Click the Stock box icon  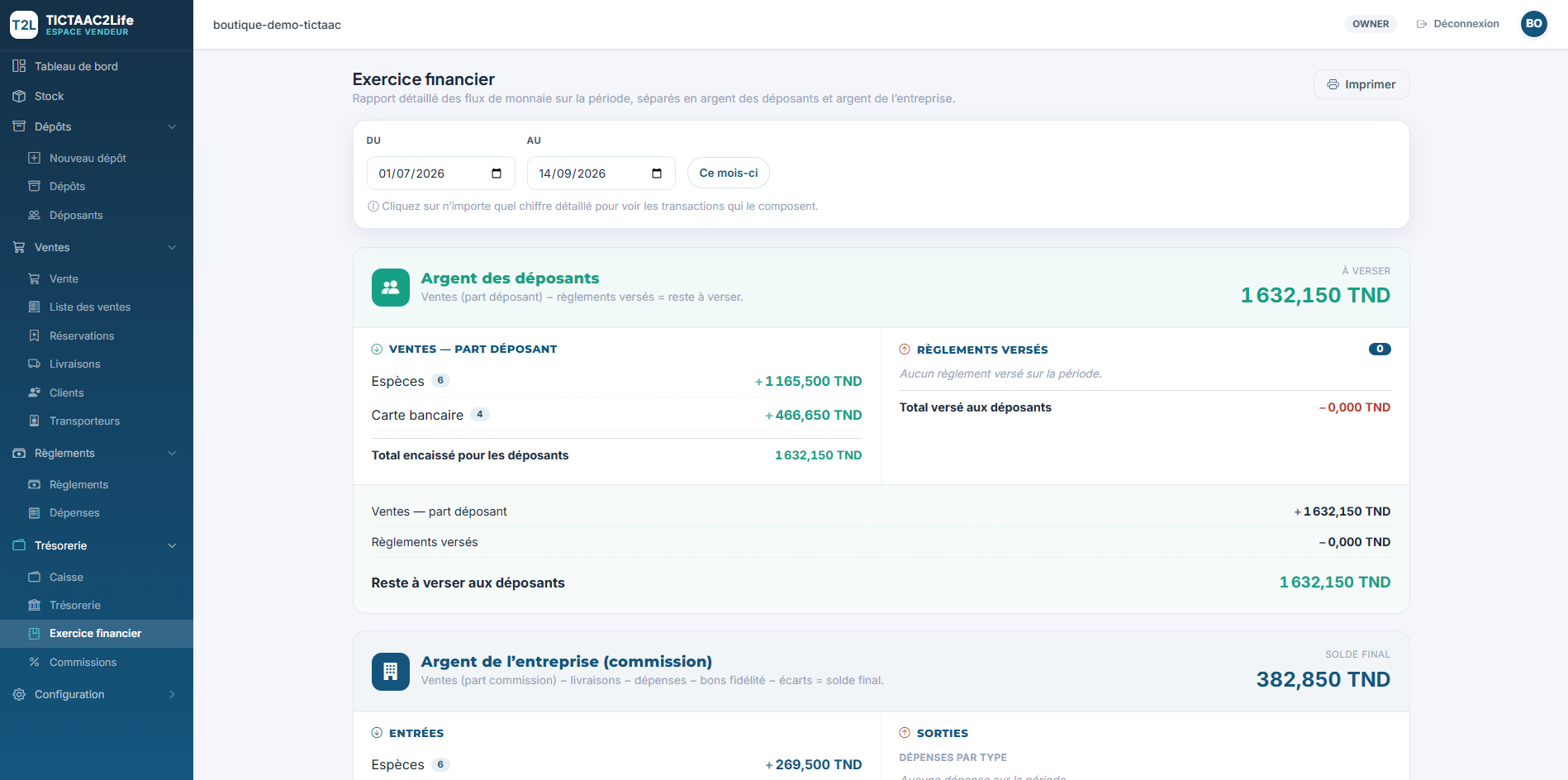pyautogui.click(x=19, y=96)
